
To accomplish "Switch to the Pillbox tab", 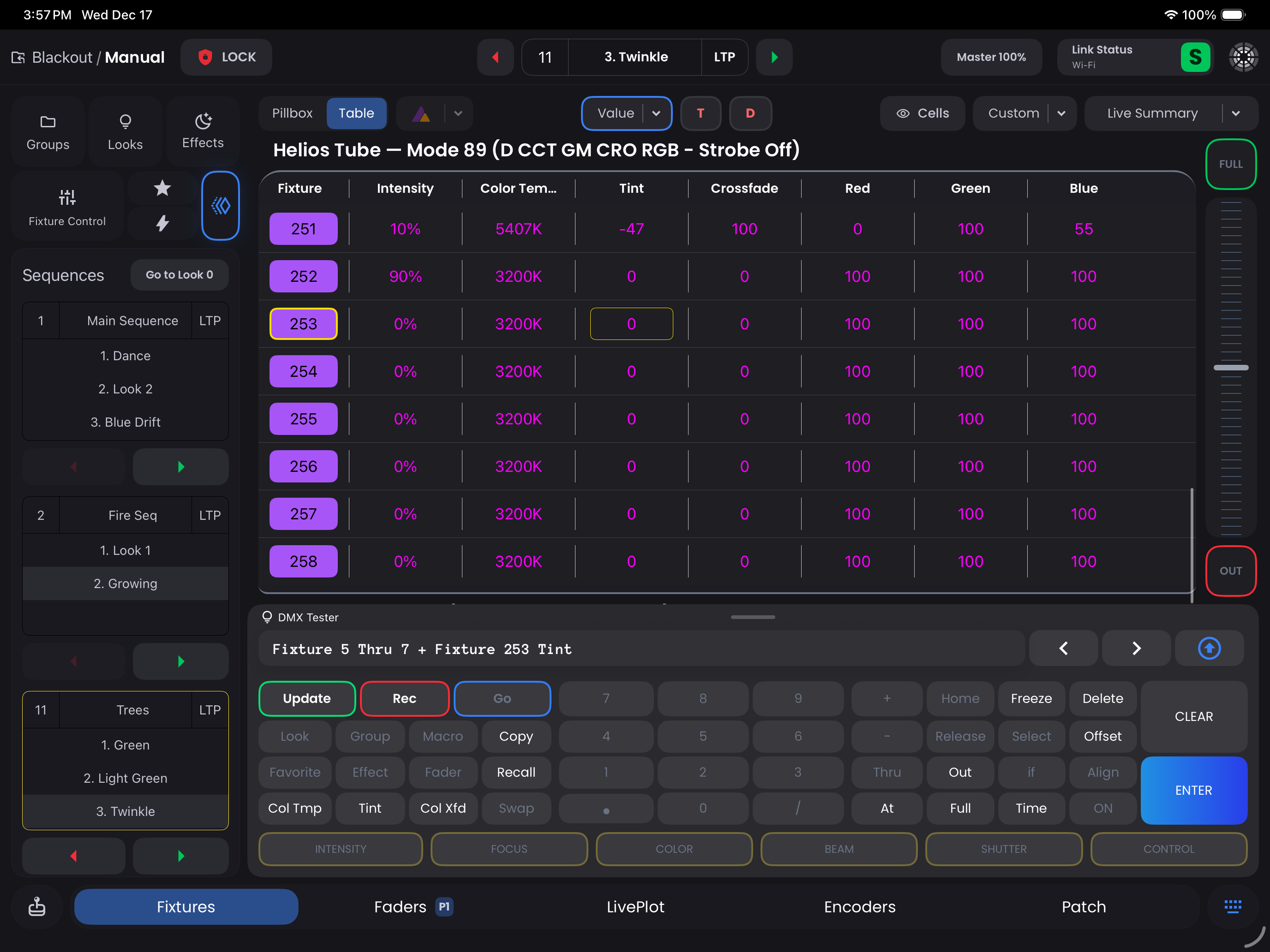I will [x=292, y=113].
